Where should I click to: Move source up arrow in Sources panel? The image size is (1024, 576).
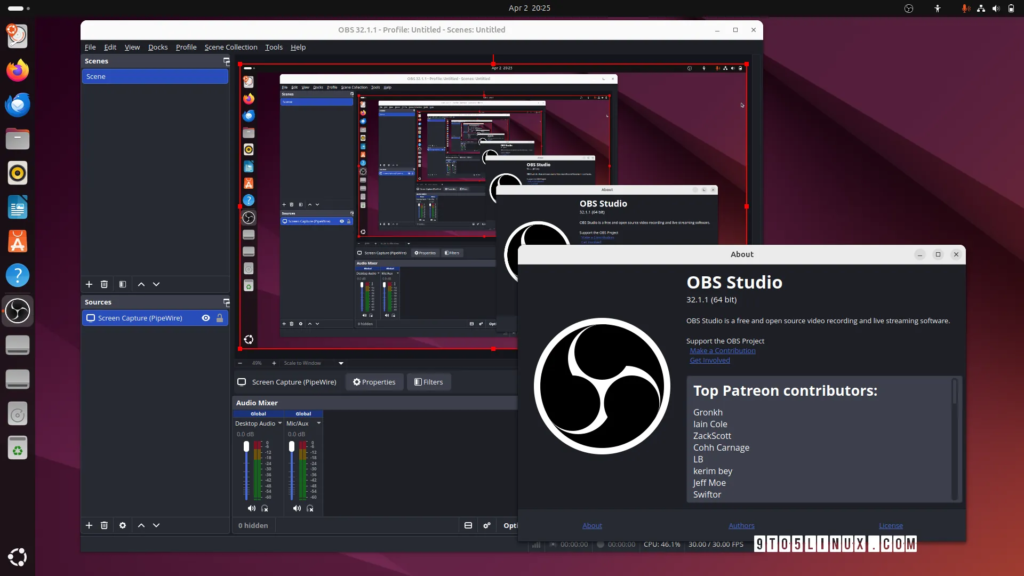click(141, 525)
